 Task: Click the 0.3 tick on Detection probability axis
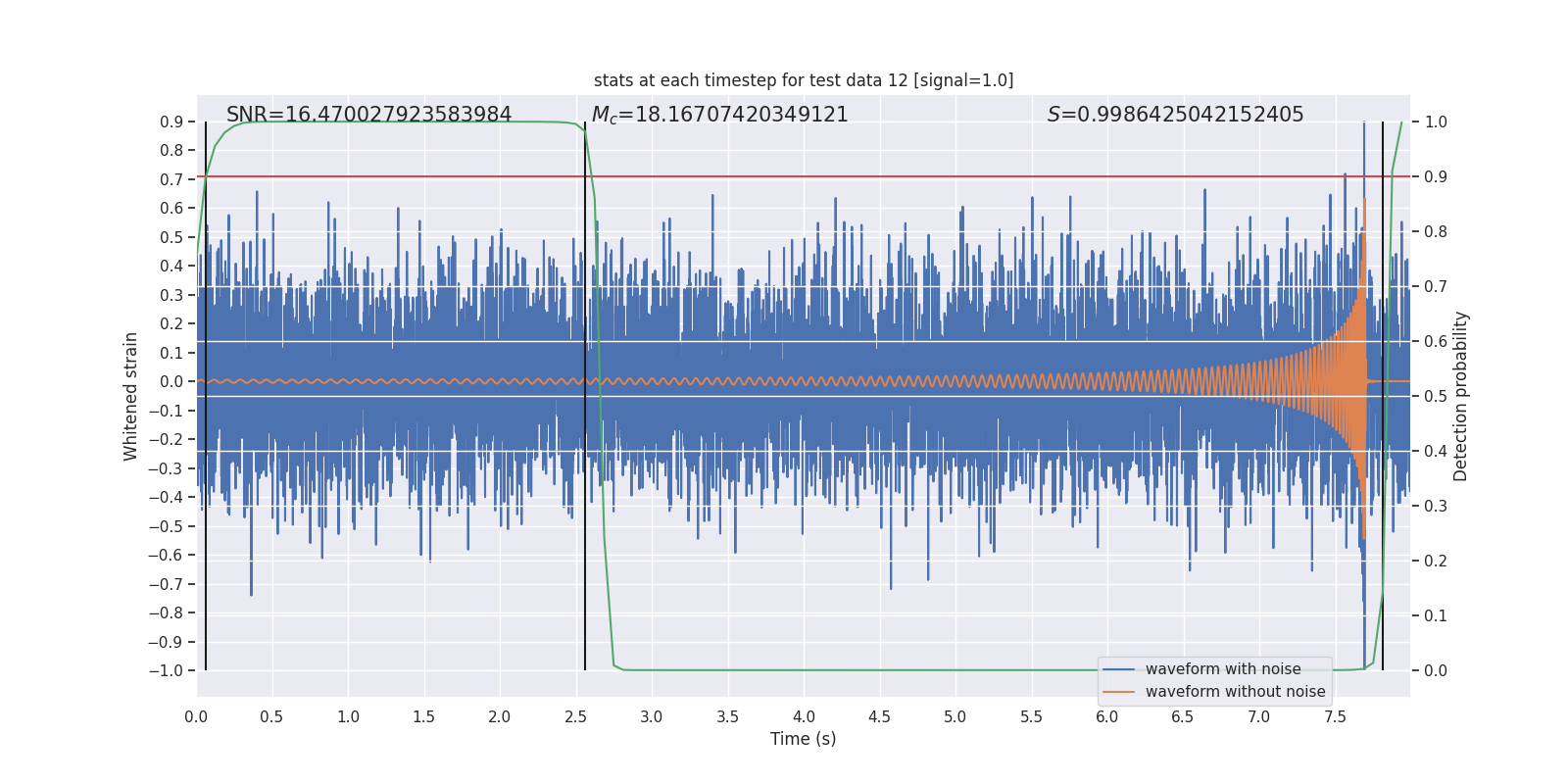pos(1436,506)
